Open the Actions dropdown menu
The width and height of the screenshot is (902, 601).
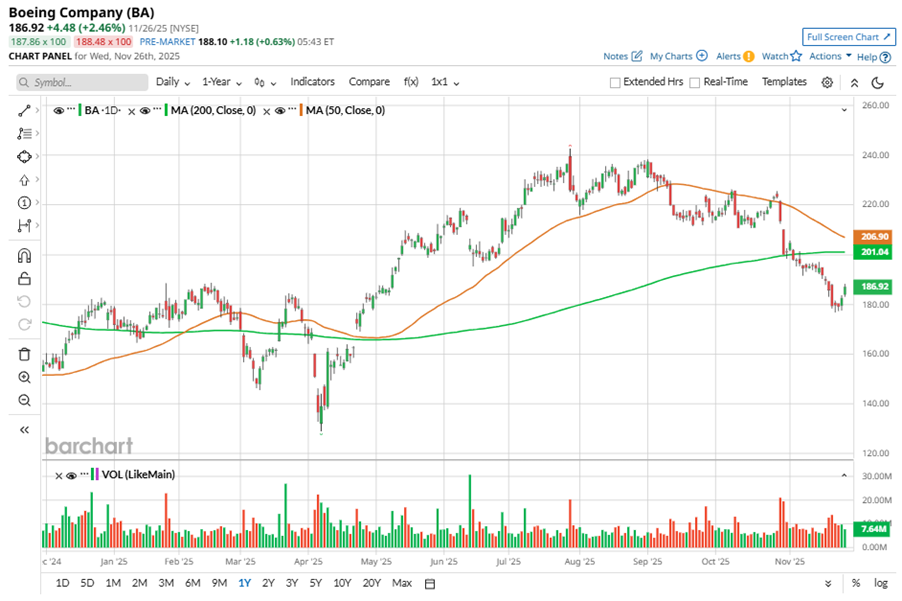(830, 56)
